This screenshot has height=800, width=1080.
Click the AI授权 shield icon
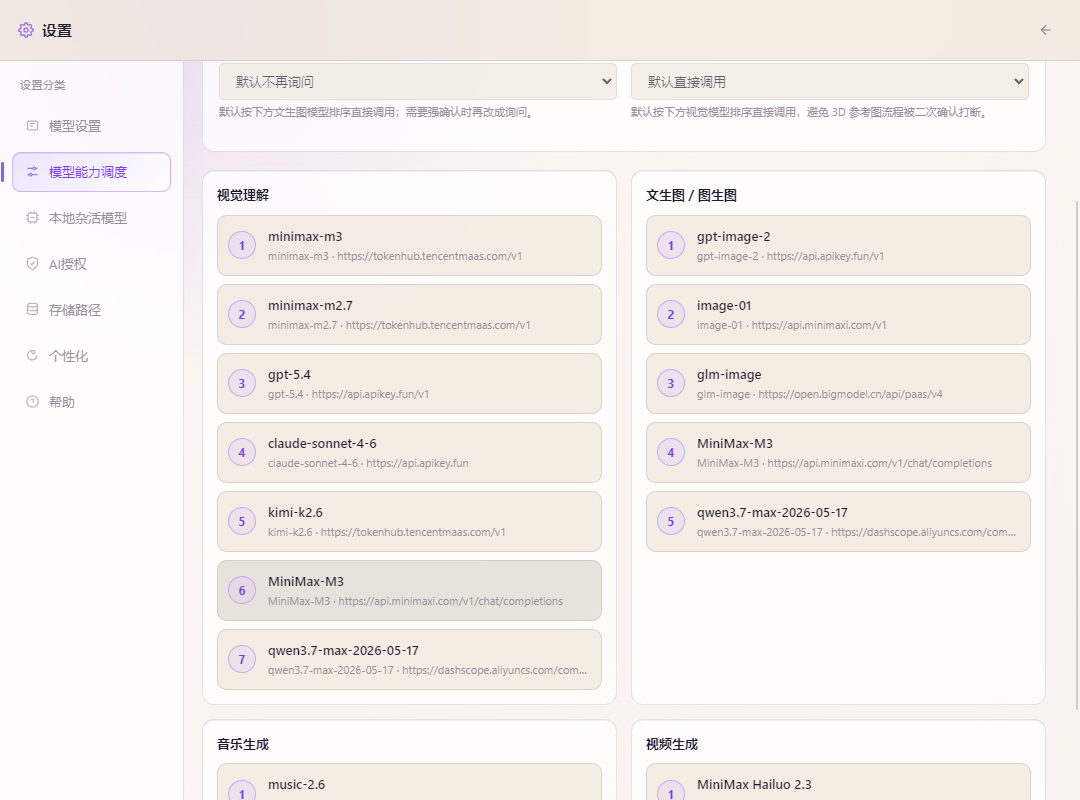click(x=32, y=264)
